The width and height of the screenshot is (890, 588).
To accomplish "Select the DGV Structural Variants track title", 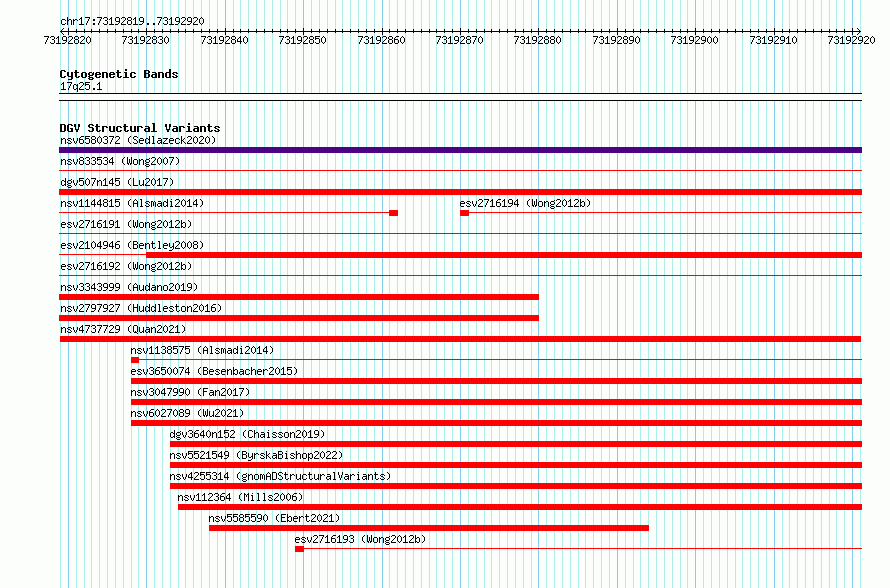I will [140, 128].
